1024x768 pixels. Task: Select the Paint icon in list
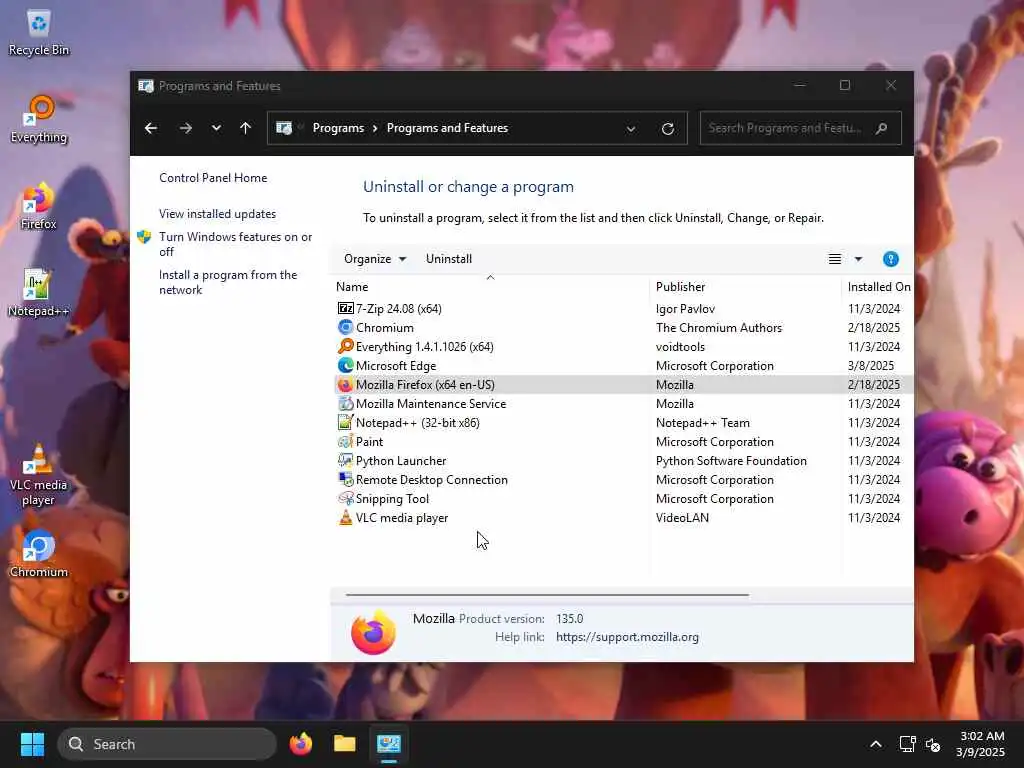tap(345, 441)
